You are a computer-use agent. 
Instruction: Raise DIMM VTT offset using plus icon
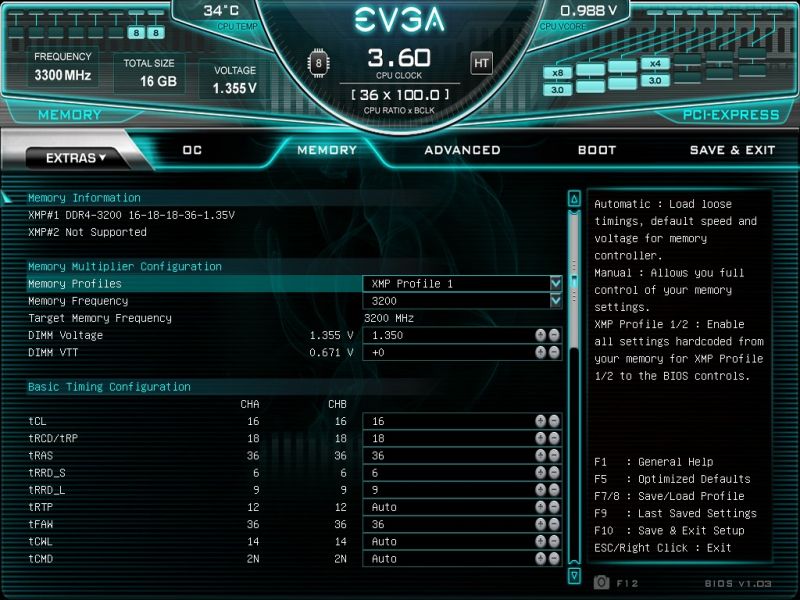(x=540, y=353)
